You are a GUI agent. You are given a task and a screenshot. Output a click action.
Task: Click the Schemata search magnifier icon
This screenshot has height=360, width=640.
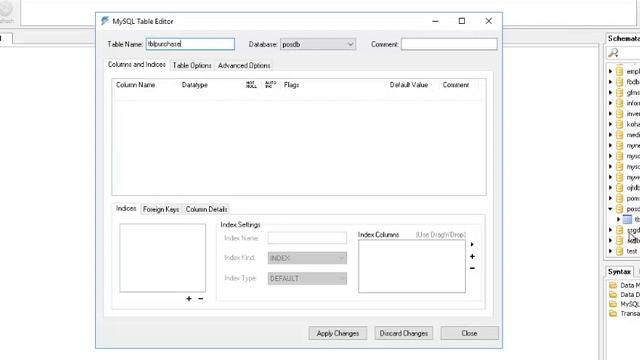click(613, 53)
